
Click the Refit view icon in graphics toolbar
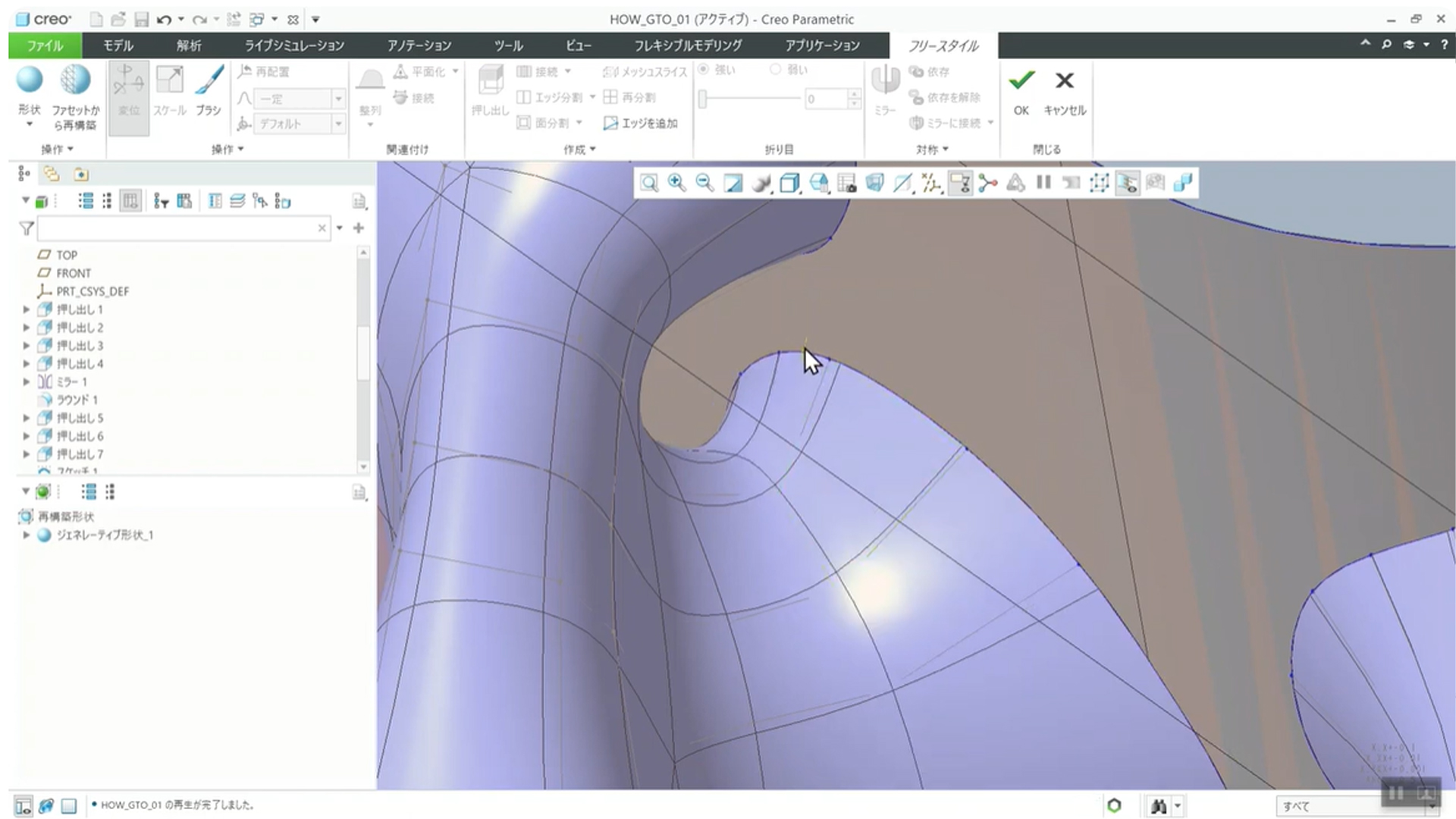(x=649, y=183)
